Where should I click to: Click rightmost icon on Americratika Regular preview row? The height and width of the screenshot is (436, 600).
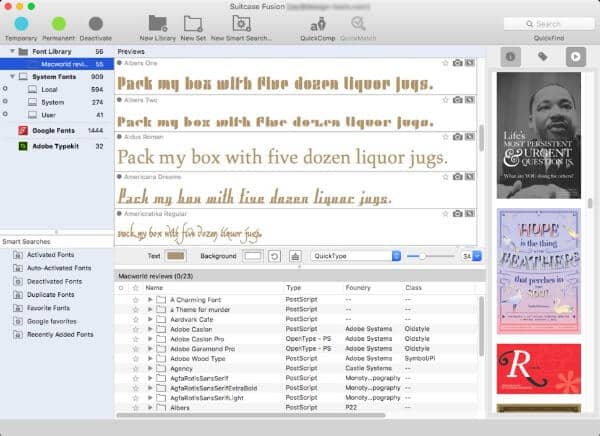point(470,214)
